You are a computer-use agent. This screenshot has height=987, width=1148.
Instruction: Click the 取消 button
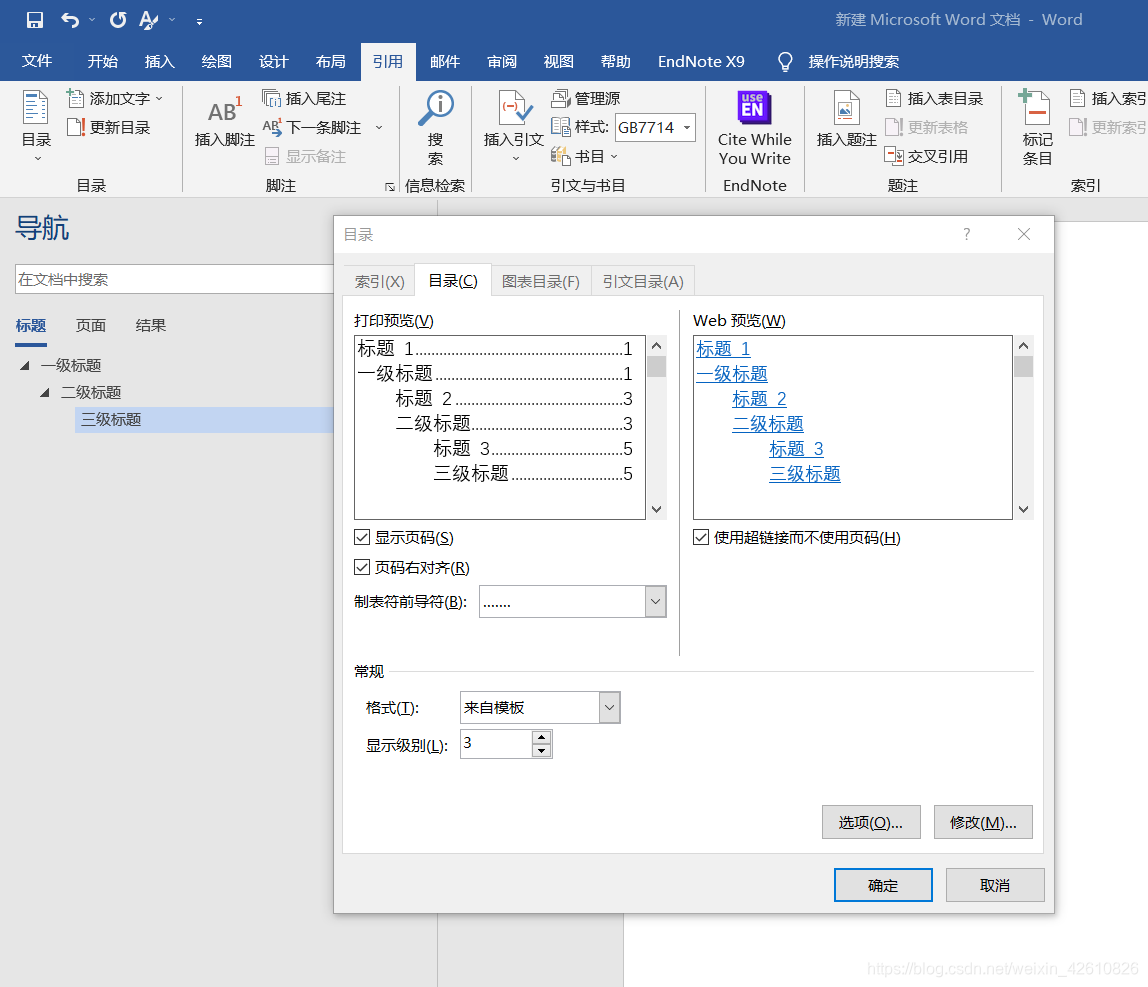[994, 885]
